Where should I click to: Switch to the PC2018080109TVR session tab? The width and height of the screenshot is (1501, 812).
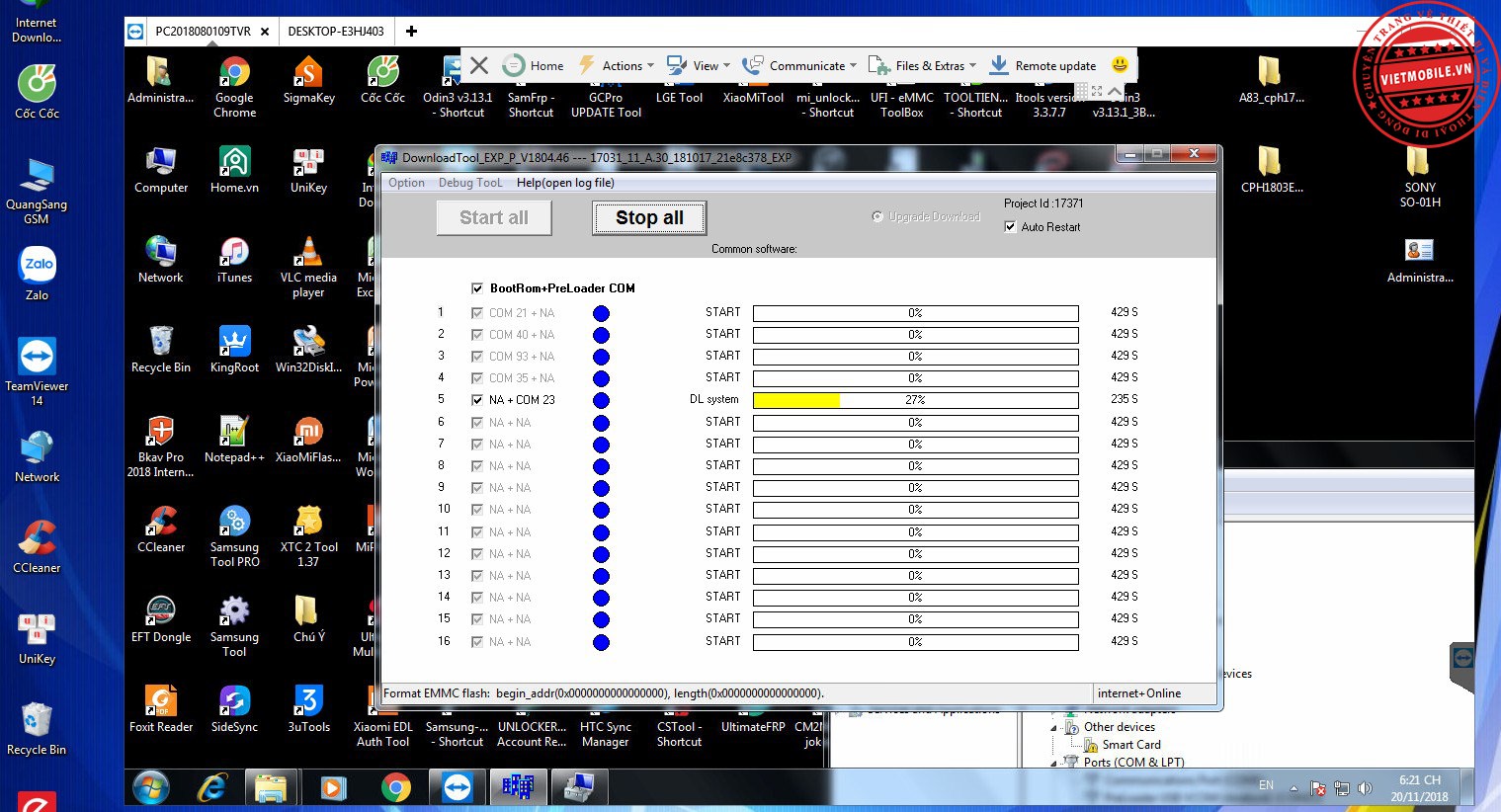pos(202,32)
